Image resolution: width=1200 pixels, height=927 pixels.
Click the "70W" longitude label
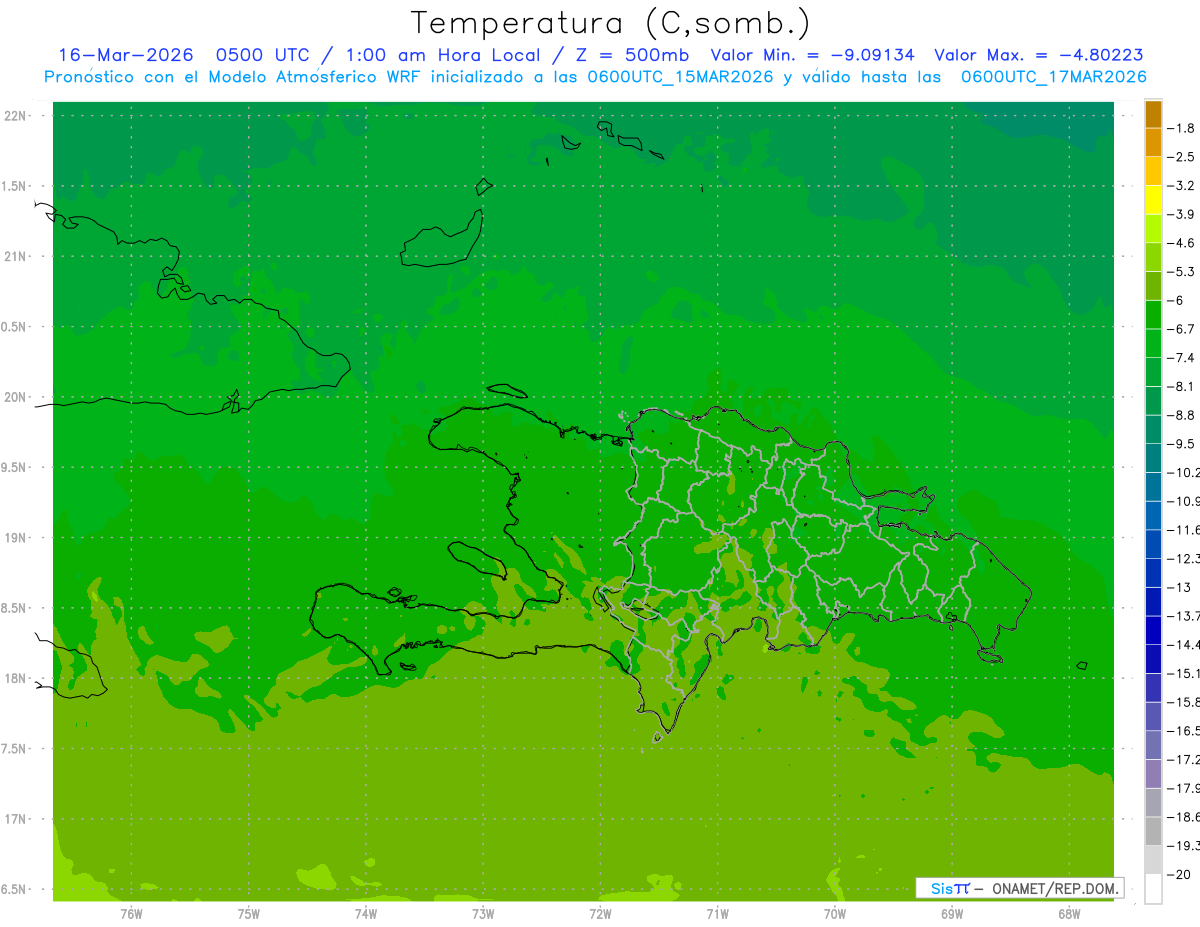[x=835, y=913]
